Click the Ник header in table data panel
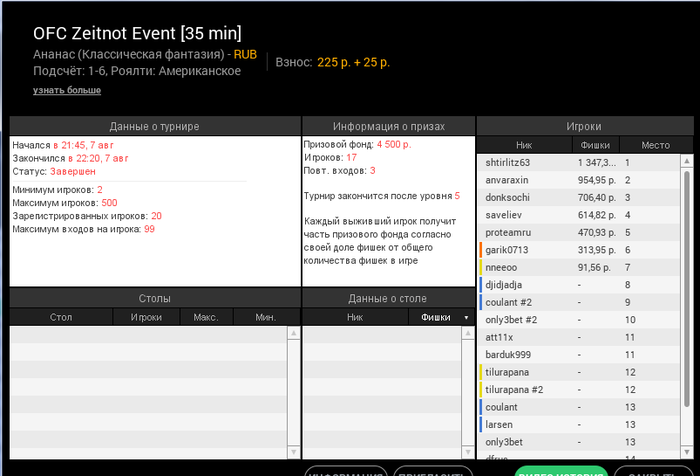This screenshot has width=700, height=476. coord(355,317)
